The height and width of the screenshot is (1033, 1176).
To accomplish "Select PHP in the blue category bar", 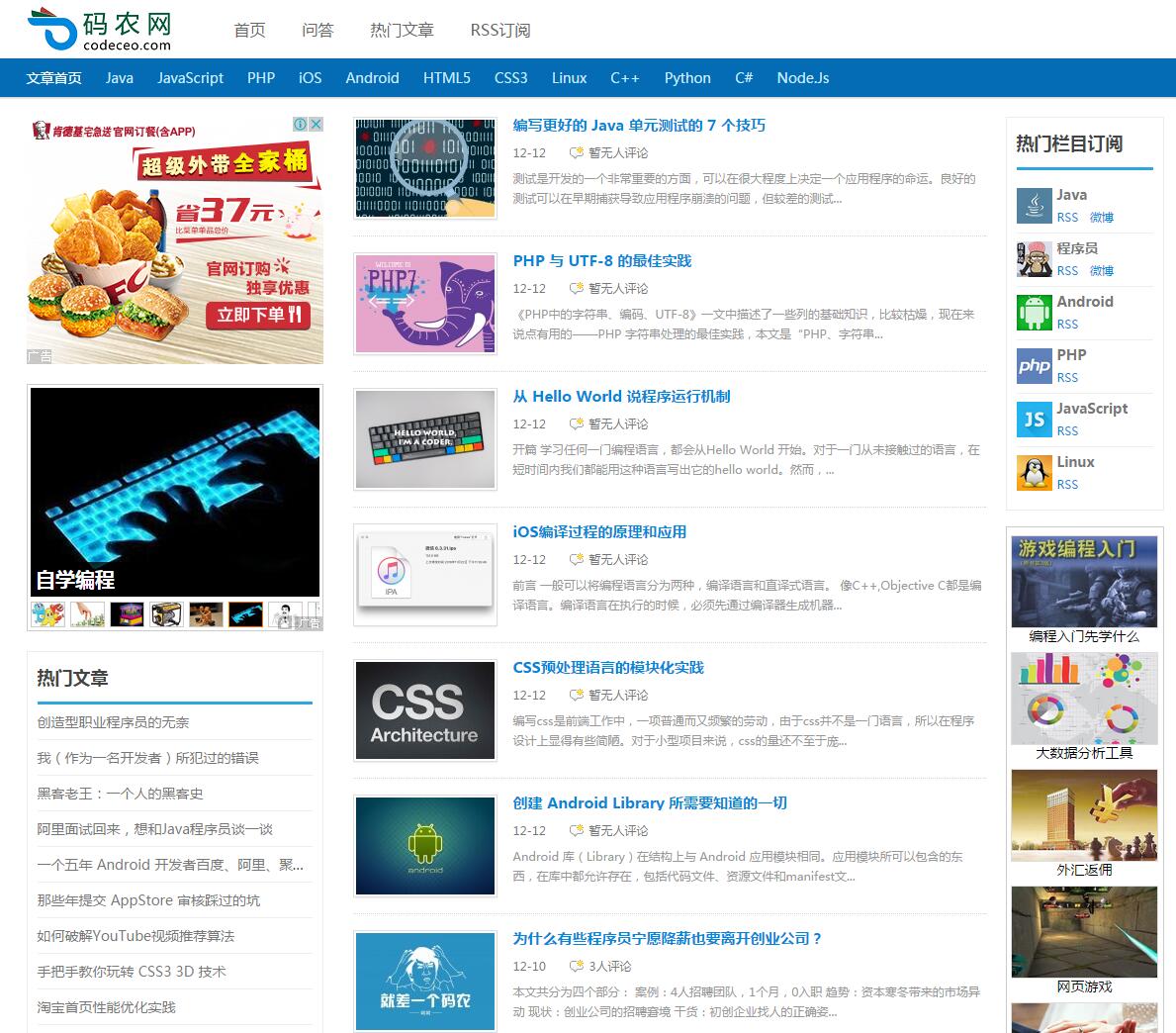I will [261, 78].
